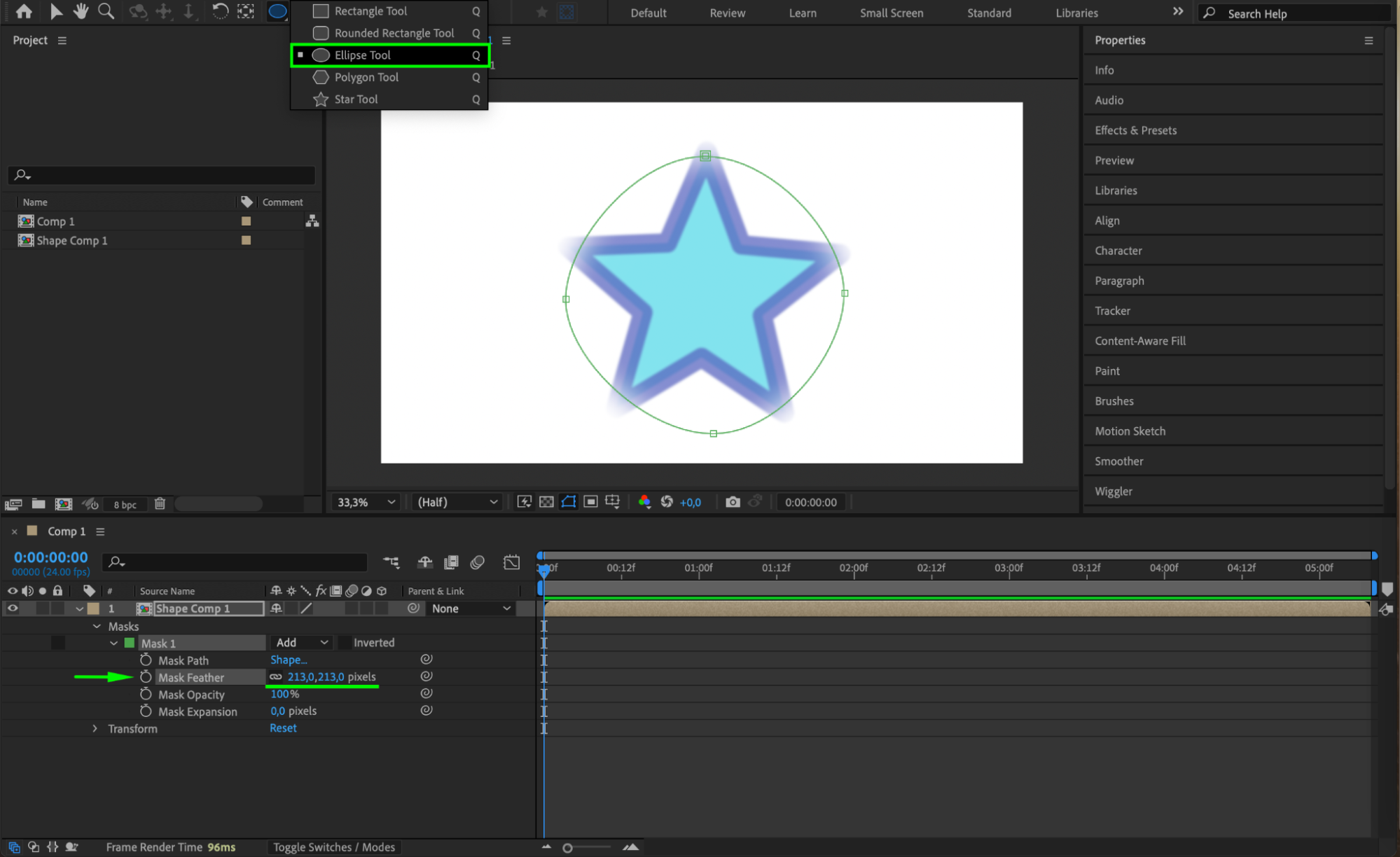Click the Home icon in toolbar
Image resolution: width=1400 pixels, height=857 pixels.
tap(24, 11)
